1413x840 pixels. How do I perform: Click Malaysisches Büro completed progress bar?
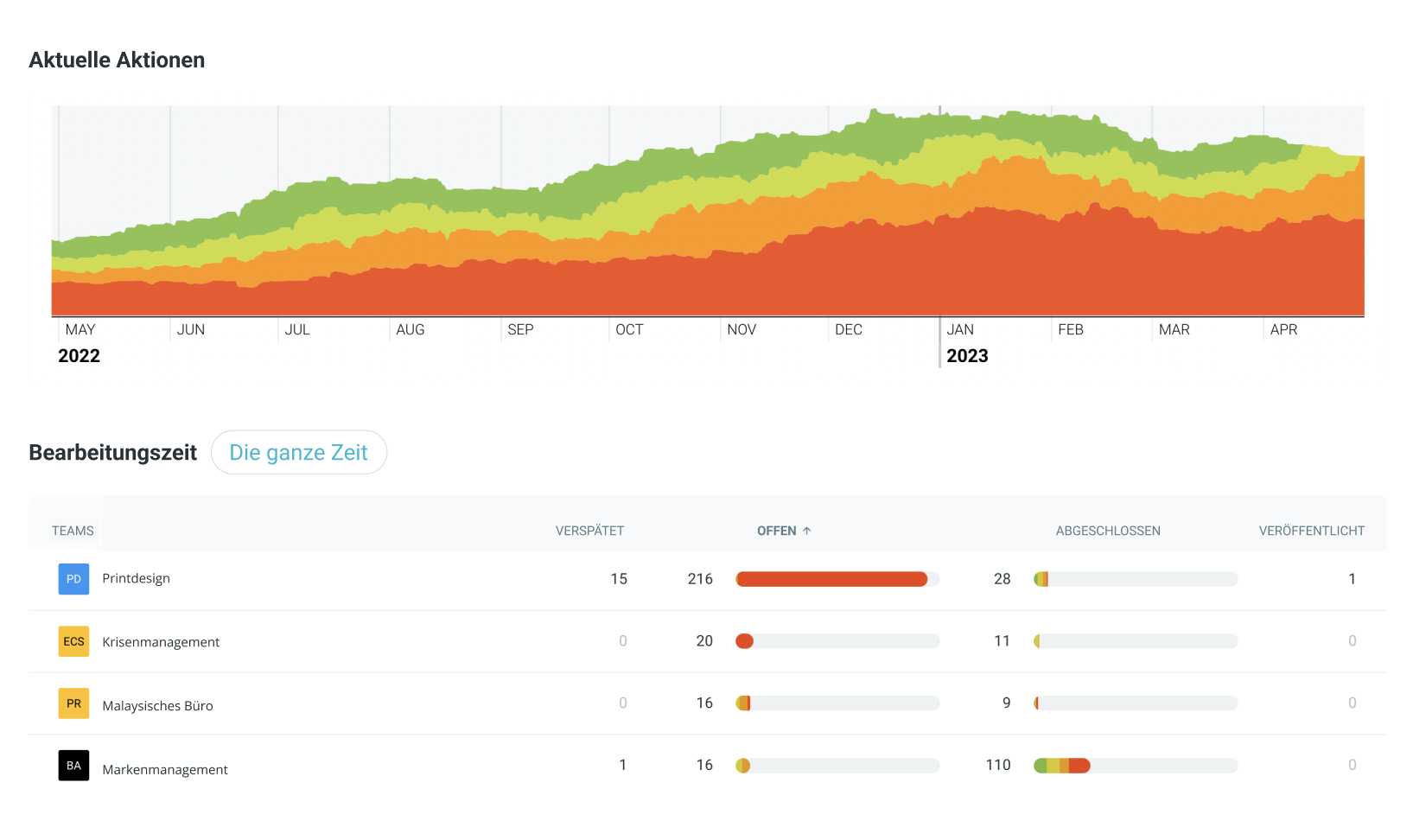coord(1136,703)
